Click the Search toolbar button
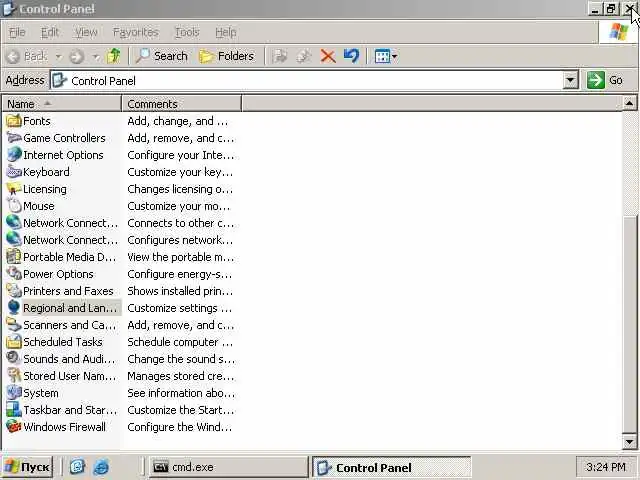The height and width of the screenshot is (480, 640). (162, 56)
